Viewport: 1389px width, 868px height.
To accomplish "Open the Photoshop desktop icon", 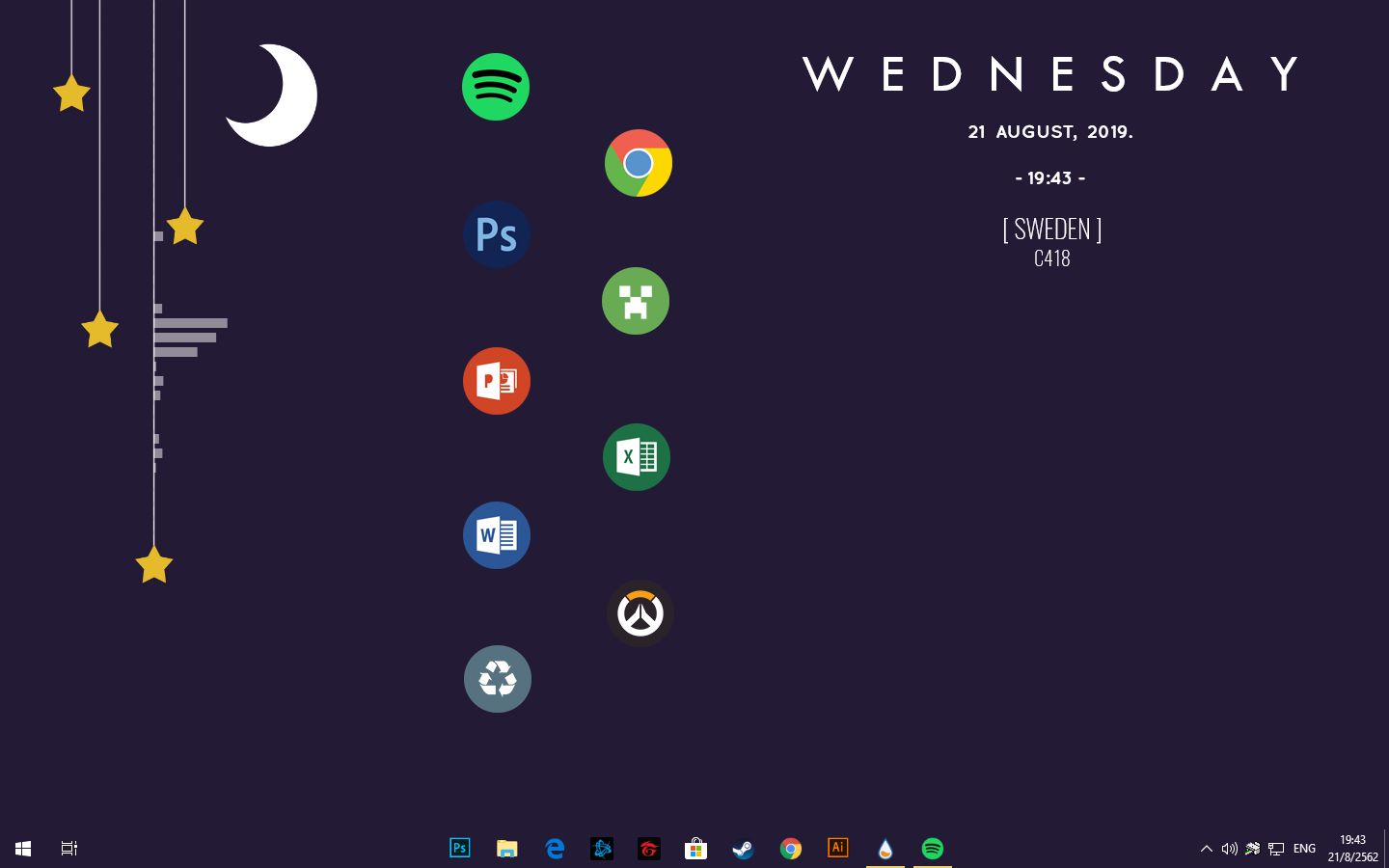I will (x=497, y=234).
